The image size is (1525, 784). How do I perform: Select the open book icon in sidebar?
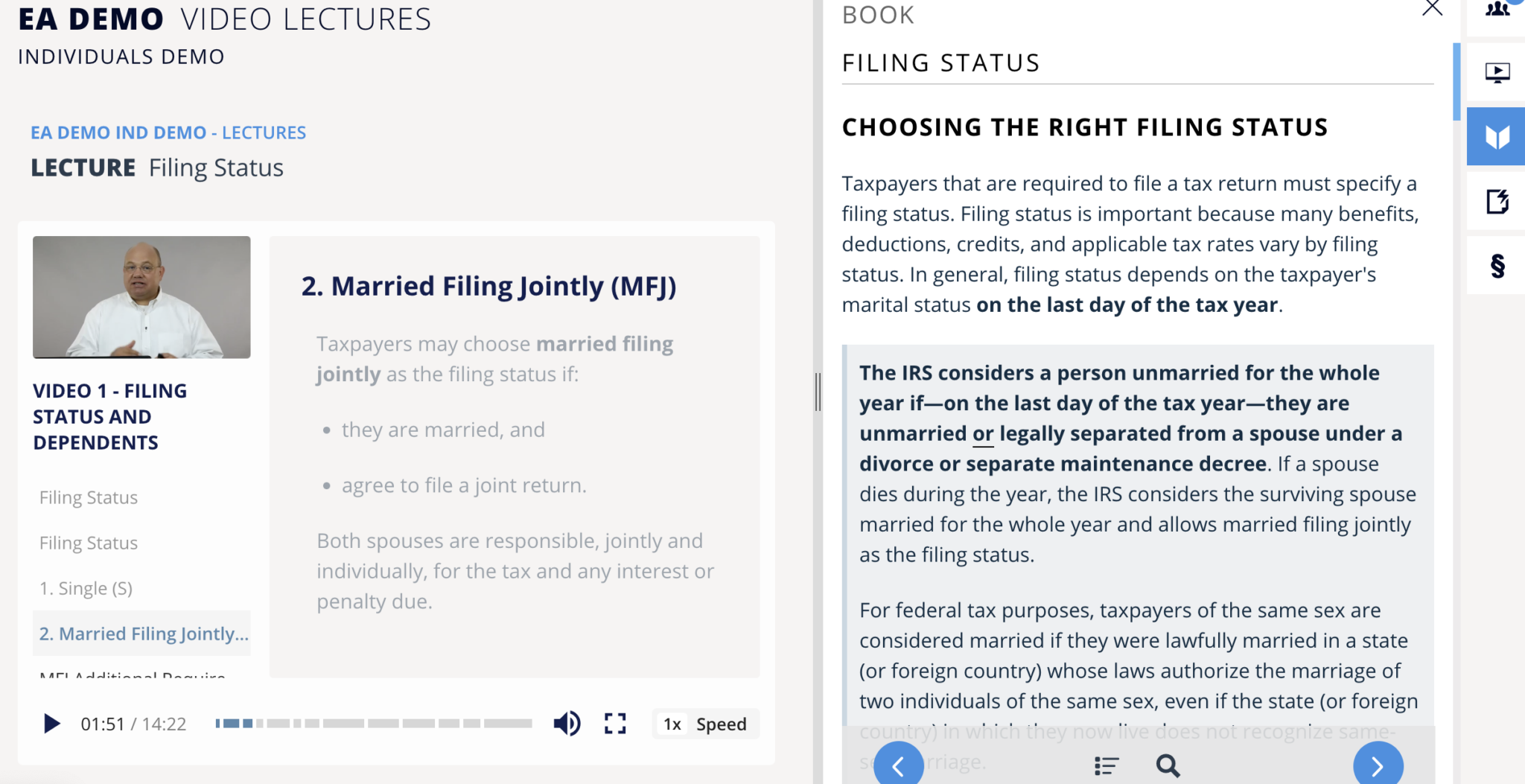1497,136
